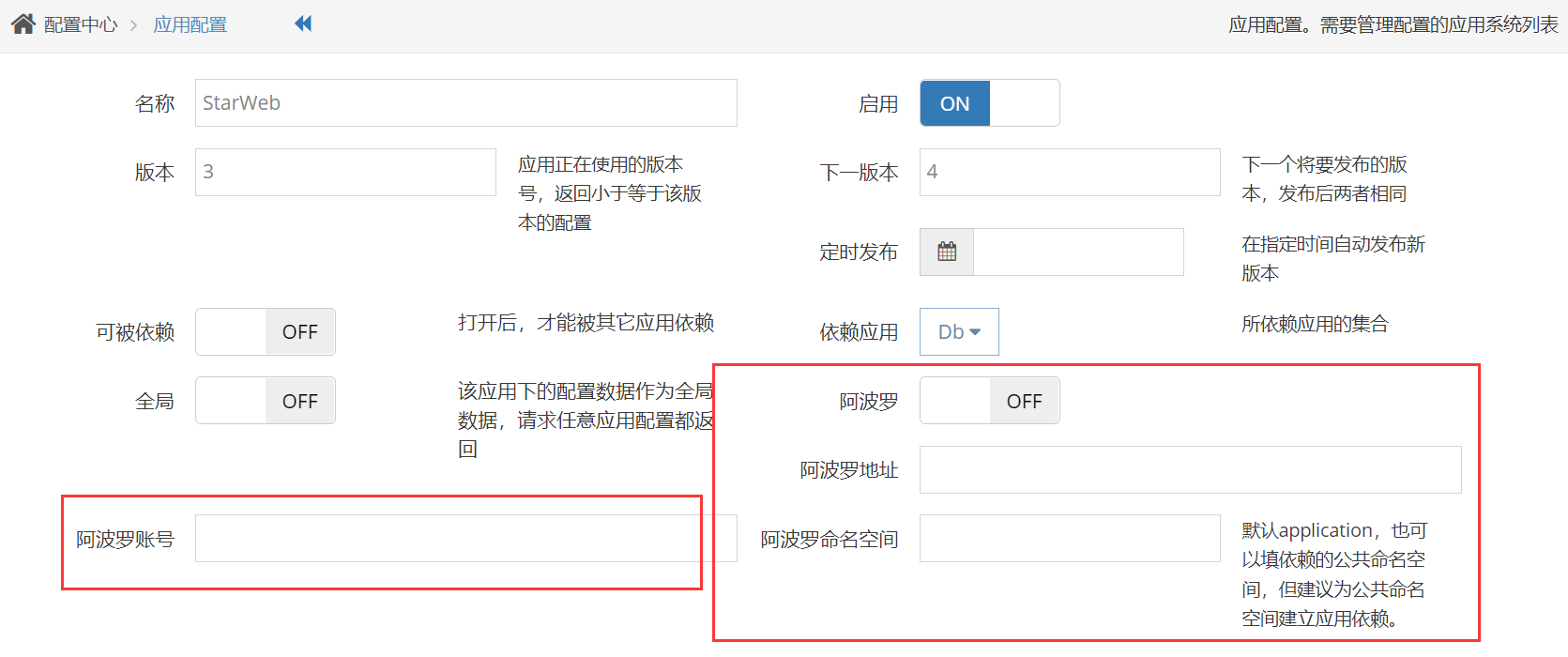The image size is (1568, 657).
Task: Click the 所依赖应用的集合 hint text
Action: coord(1315,324)
